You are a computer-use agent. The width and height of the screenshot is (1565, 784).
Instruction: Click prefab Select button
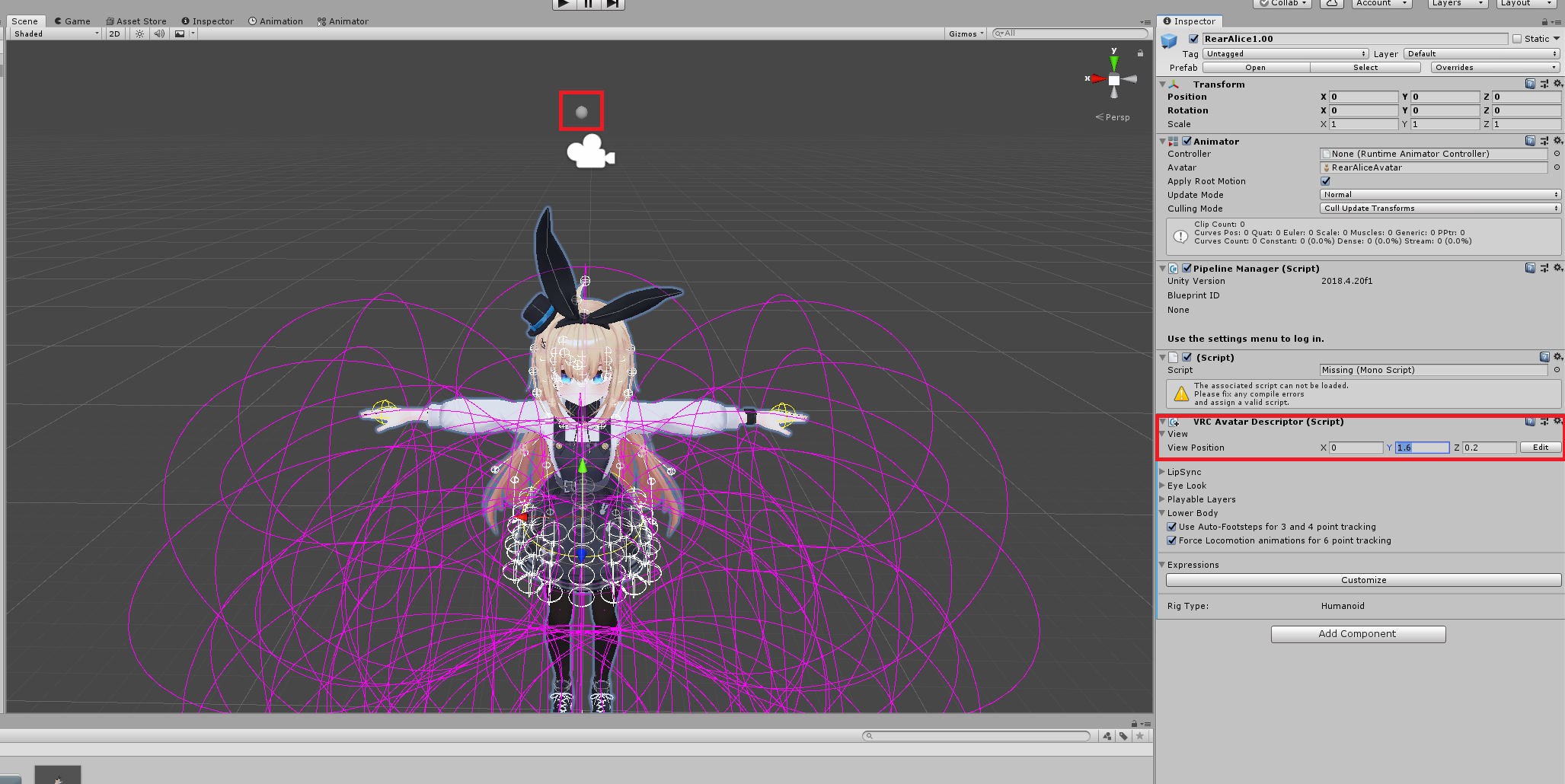pyautogui.click(x=1365, y=68)
